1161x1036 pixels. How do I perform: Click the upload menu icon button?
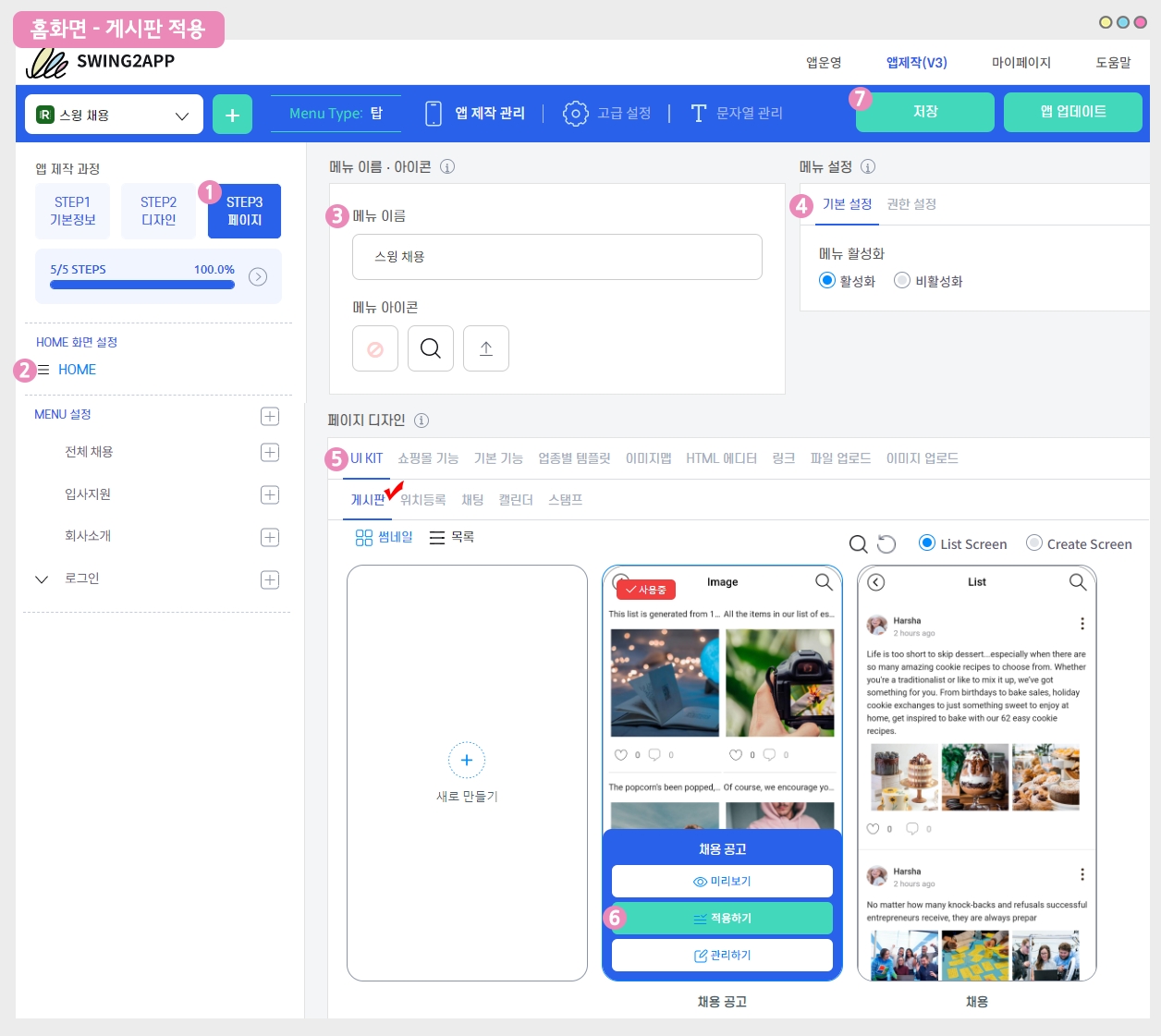pos(486,348)
